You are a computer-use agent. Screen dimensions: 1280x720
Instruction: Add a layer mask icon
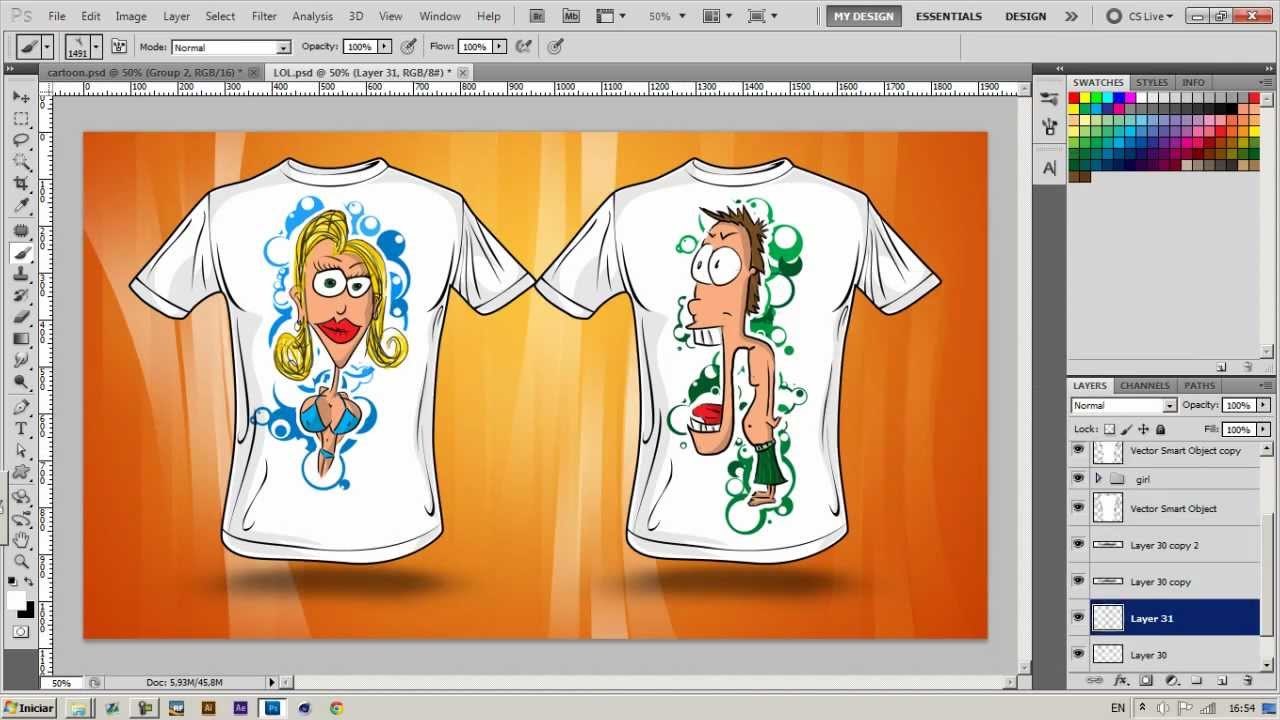(1146, 680)
